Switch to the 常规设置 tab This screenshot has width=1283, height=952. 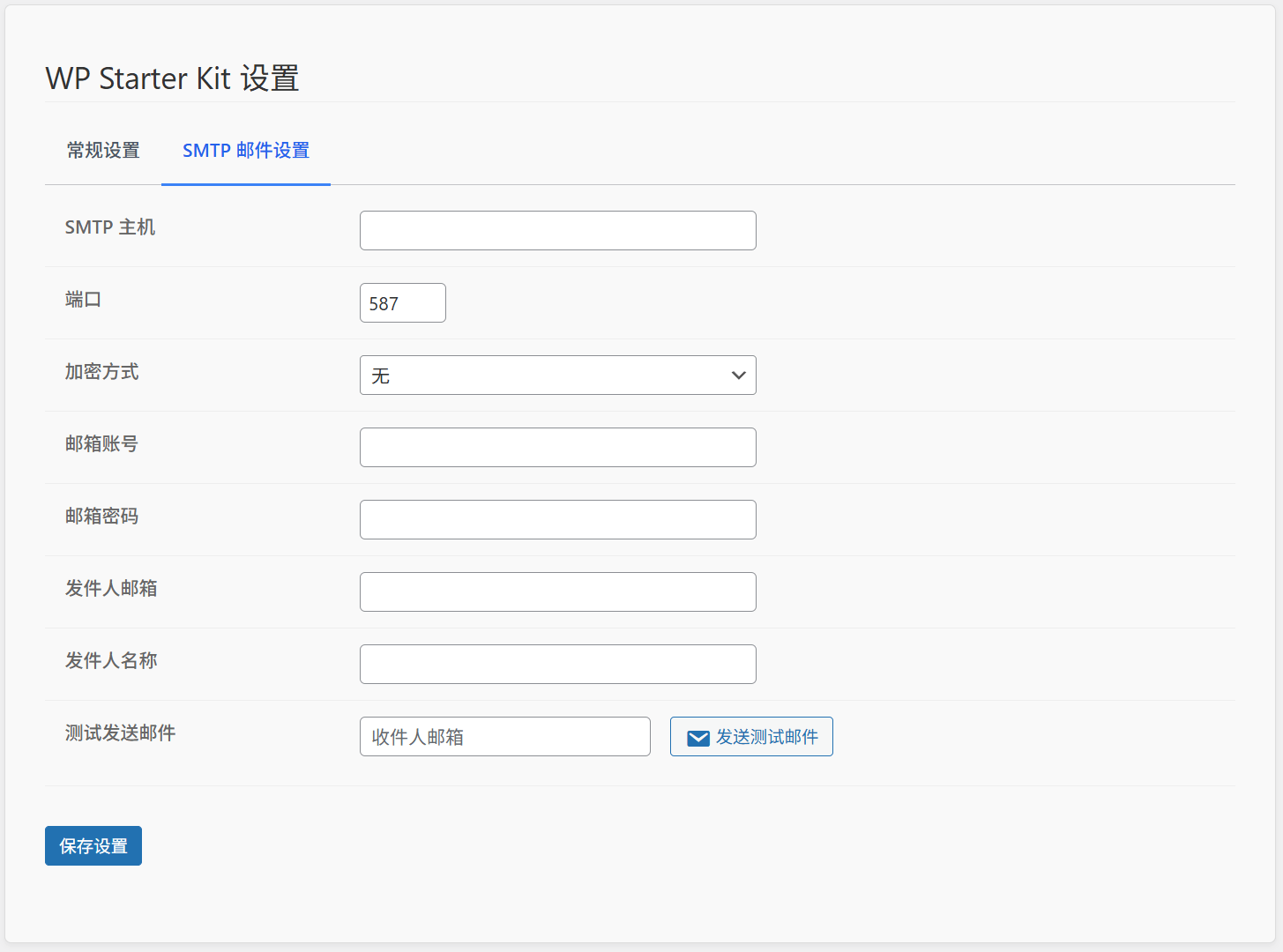[101, 151]
